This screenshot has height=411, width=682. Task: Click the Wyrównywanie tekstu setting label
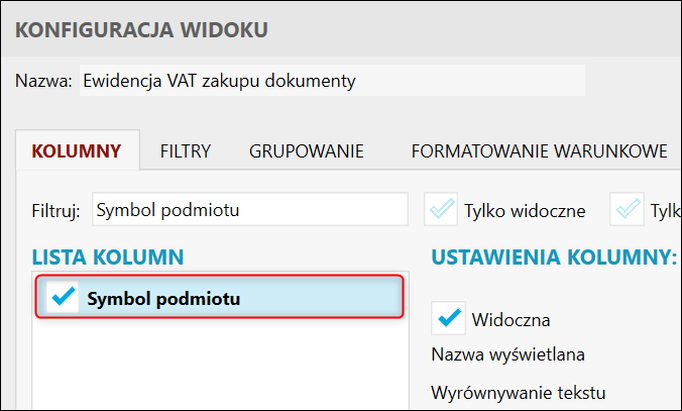[518, 391]
